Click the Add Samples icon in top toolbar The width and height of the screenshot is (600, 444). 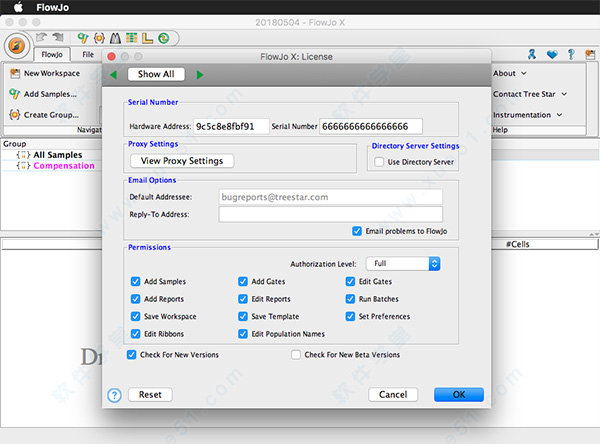[x=83, y=38]
